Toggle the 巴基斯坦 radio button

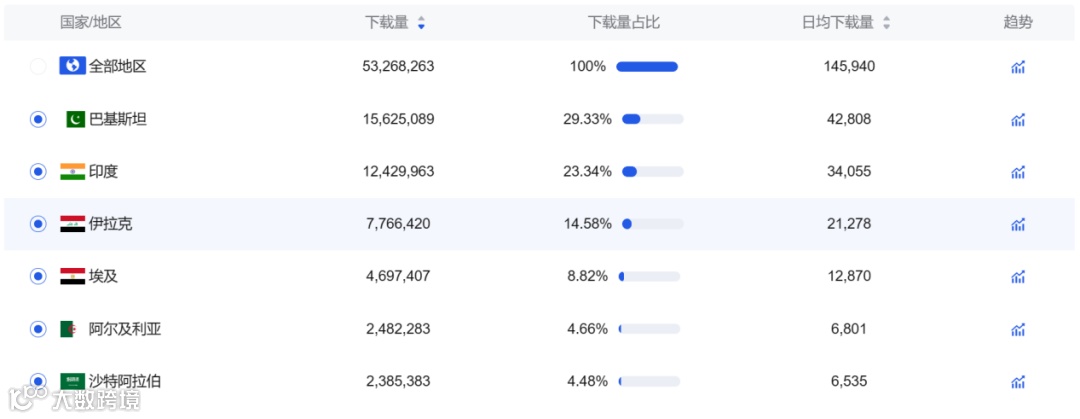(38, 119)
